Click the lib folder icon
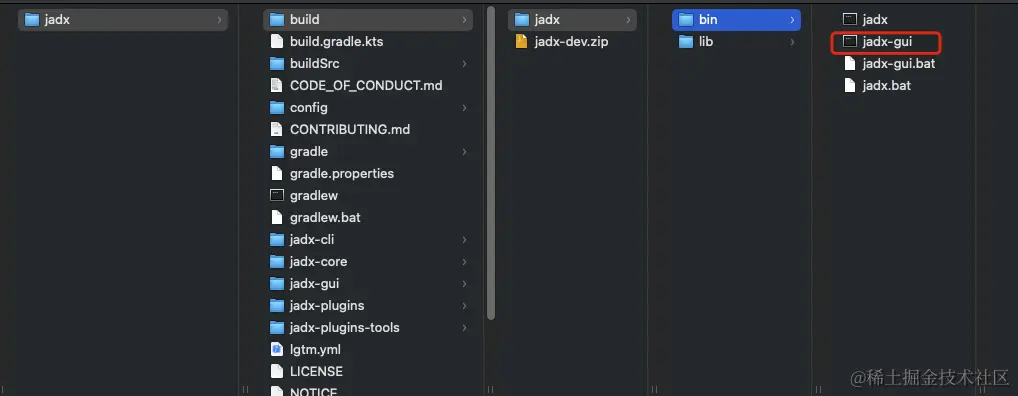The width and height of the screenshot is (1018, 396). pyautogui.click(x=686, y=42)
